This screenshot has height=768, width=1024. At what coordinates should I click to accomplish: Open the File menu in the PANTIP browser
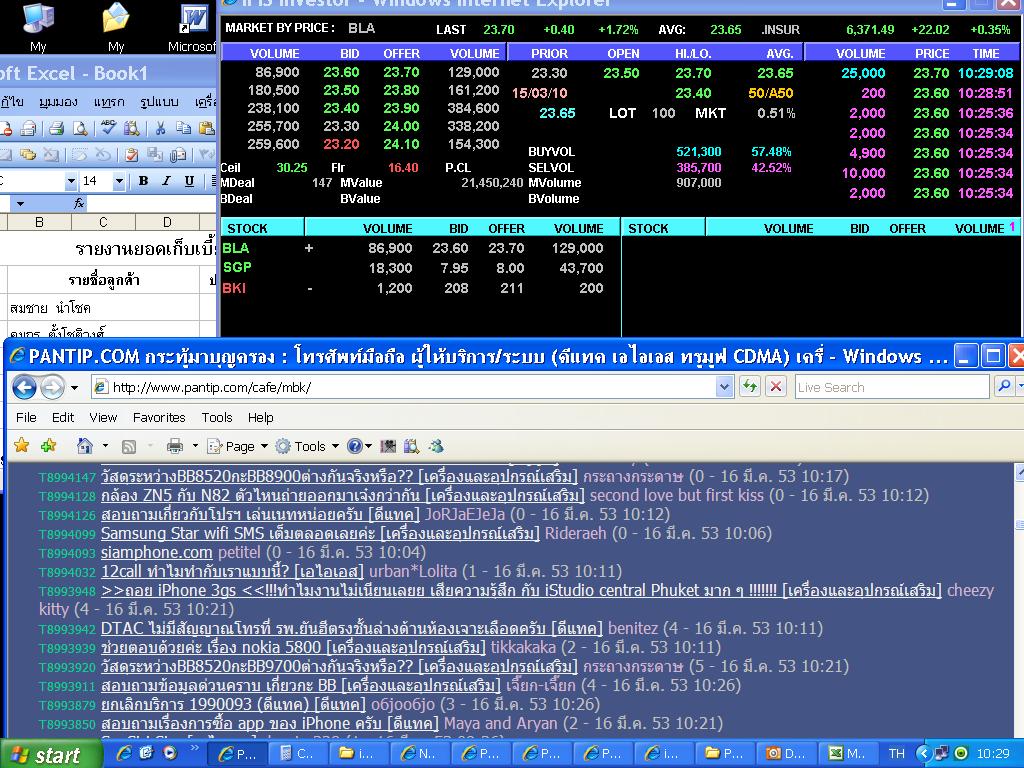click(x=26, y=417)
